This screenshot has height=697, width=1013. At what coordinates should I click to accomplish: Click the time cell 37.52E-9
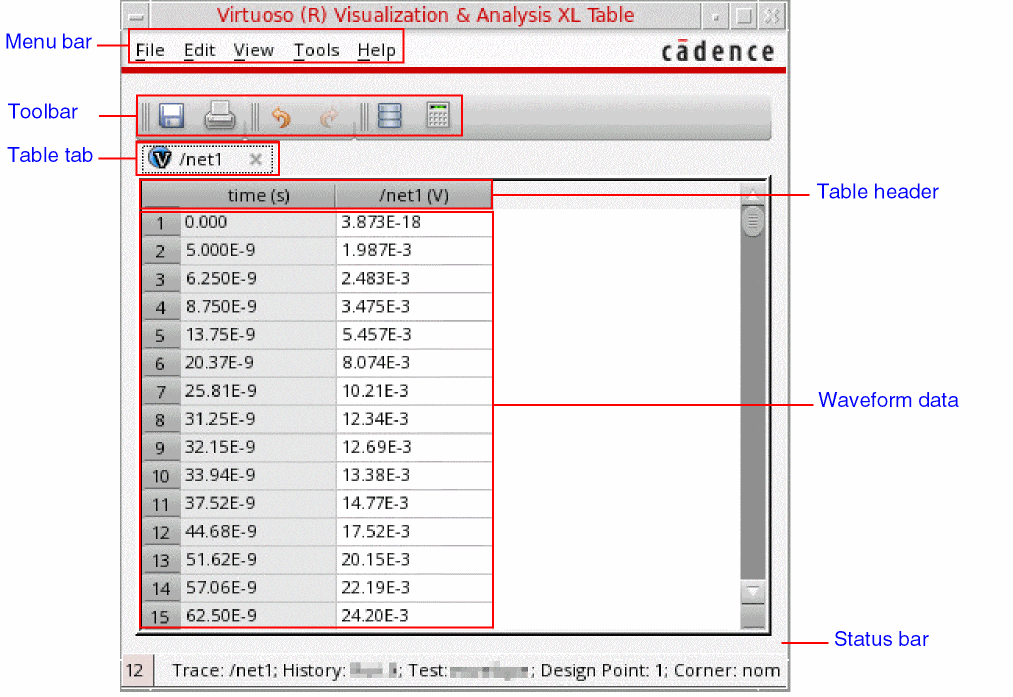[x=258, y=504]
